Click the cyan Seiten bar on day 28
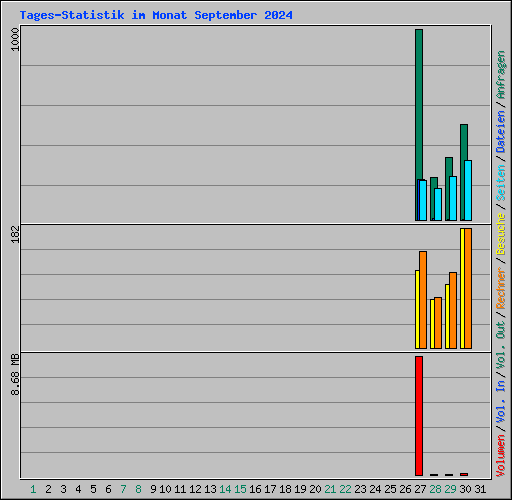512x500 pixels. [x=438, y=205]
